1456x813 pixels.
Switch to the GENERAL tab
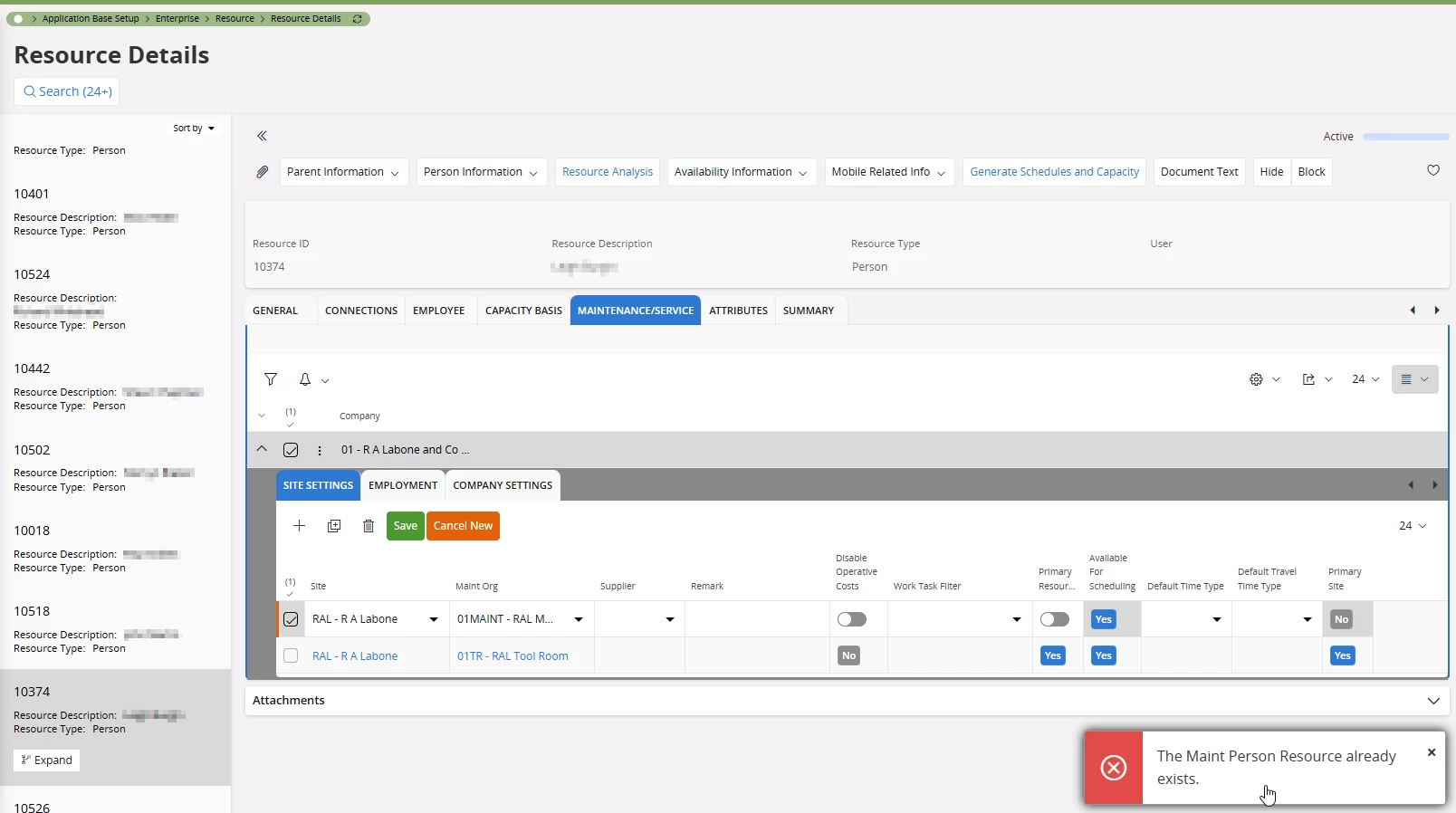click(275, 311)
